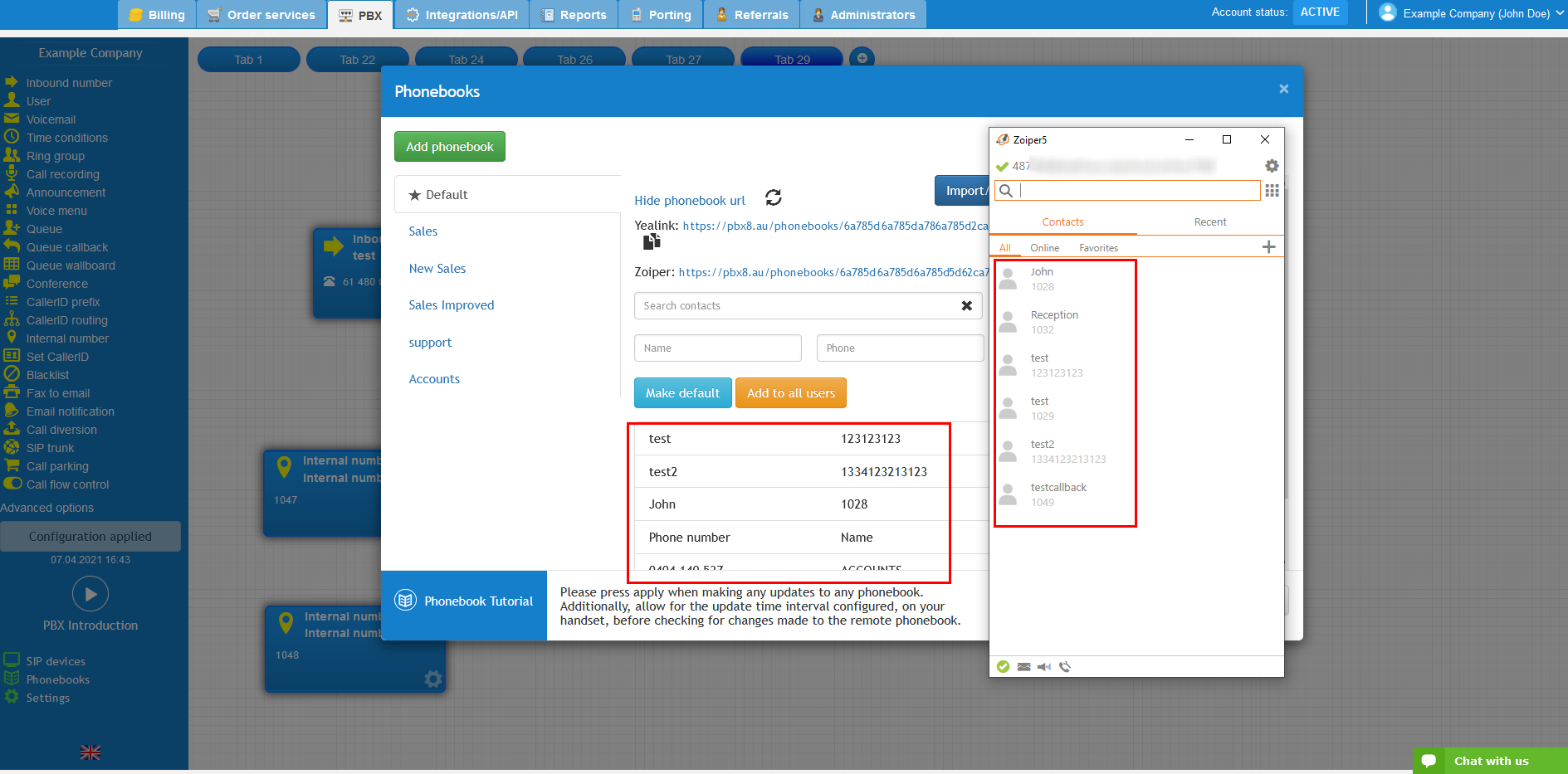Click the refresh phonebook URL icon
The image size is (1568, 774).
pos(773,197)
